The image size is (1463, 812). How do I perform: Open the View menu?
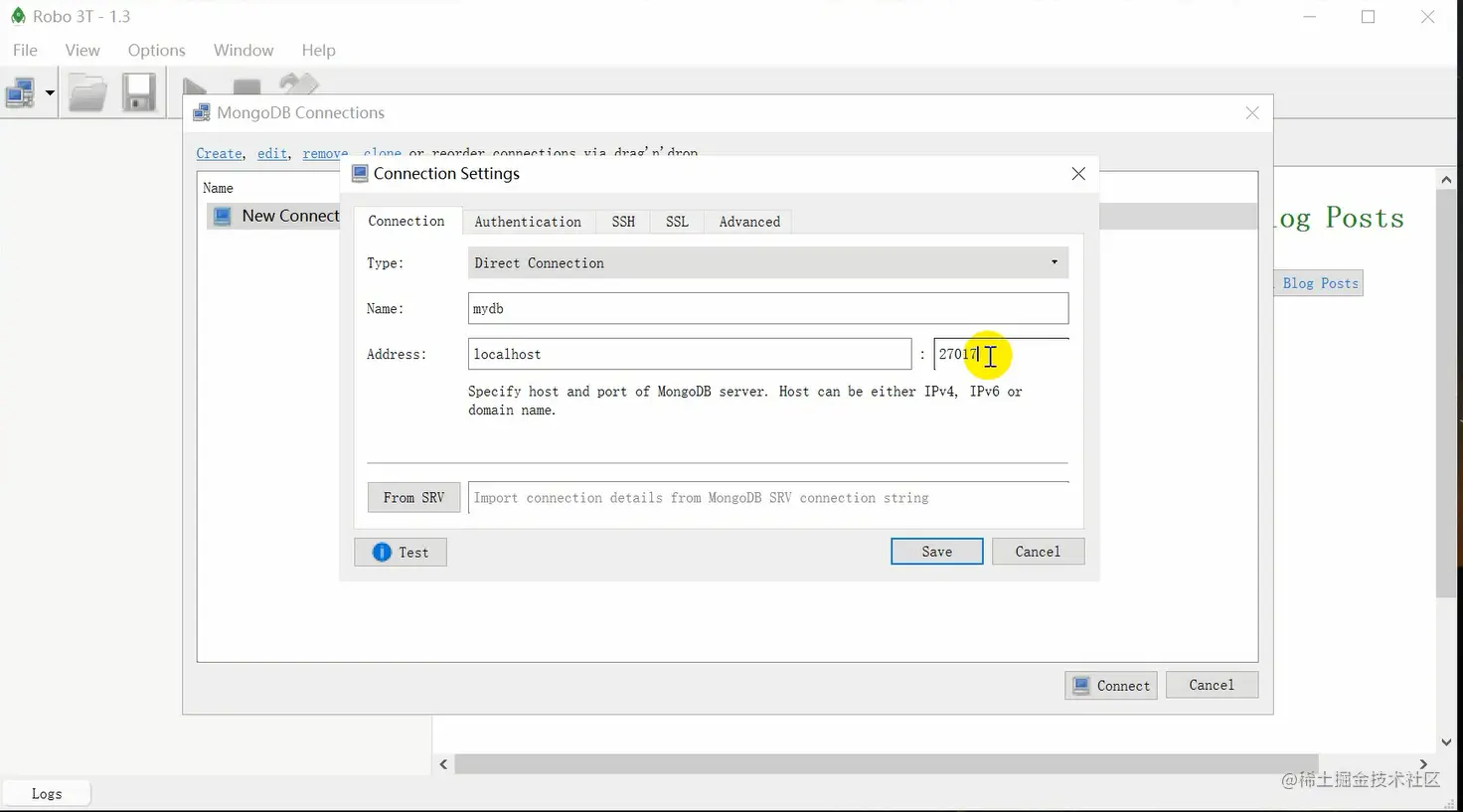[82, 50]
